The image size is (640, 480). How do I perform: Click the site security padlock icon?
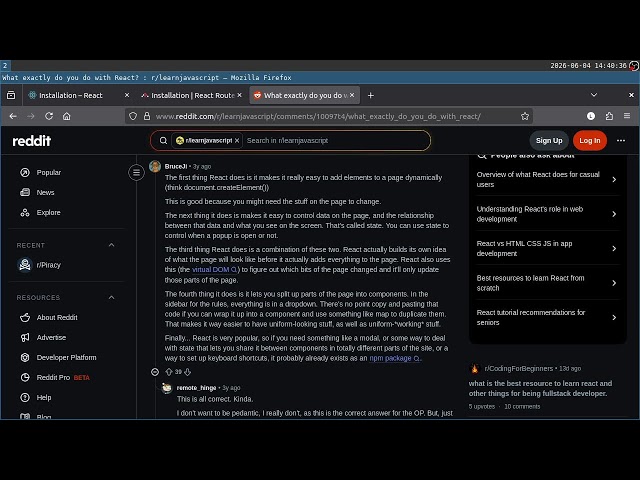147,116
